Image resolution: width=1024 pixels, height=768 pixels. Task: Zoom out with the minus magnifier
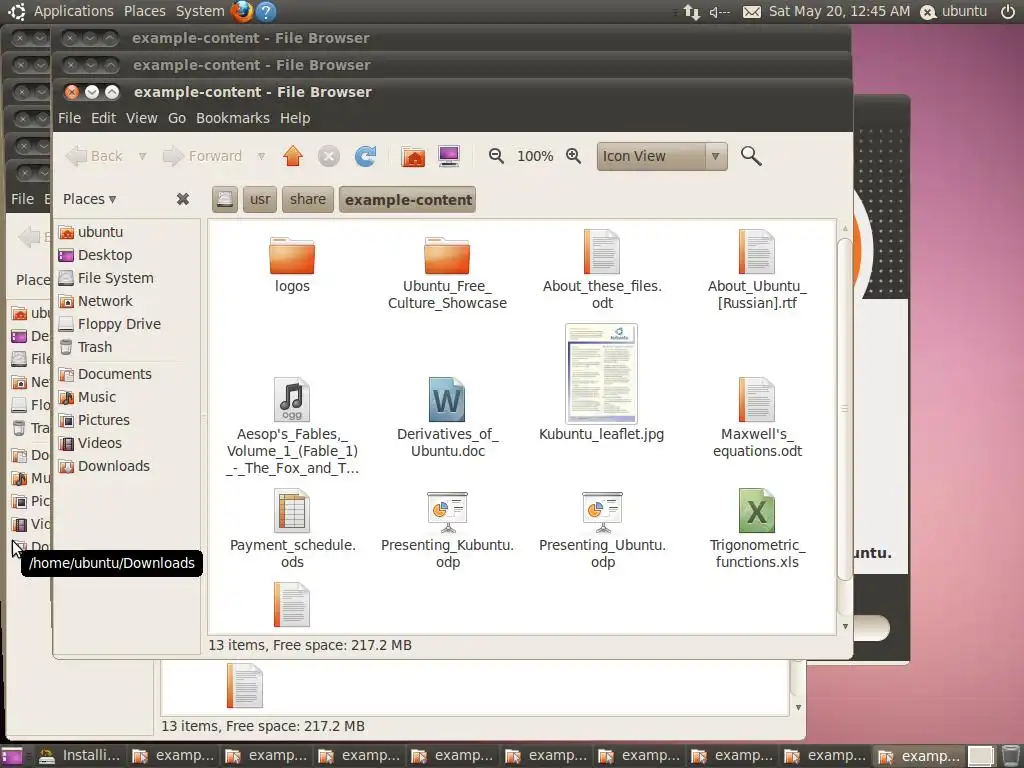[x=496, y=156]
